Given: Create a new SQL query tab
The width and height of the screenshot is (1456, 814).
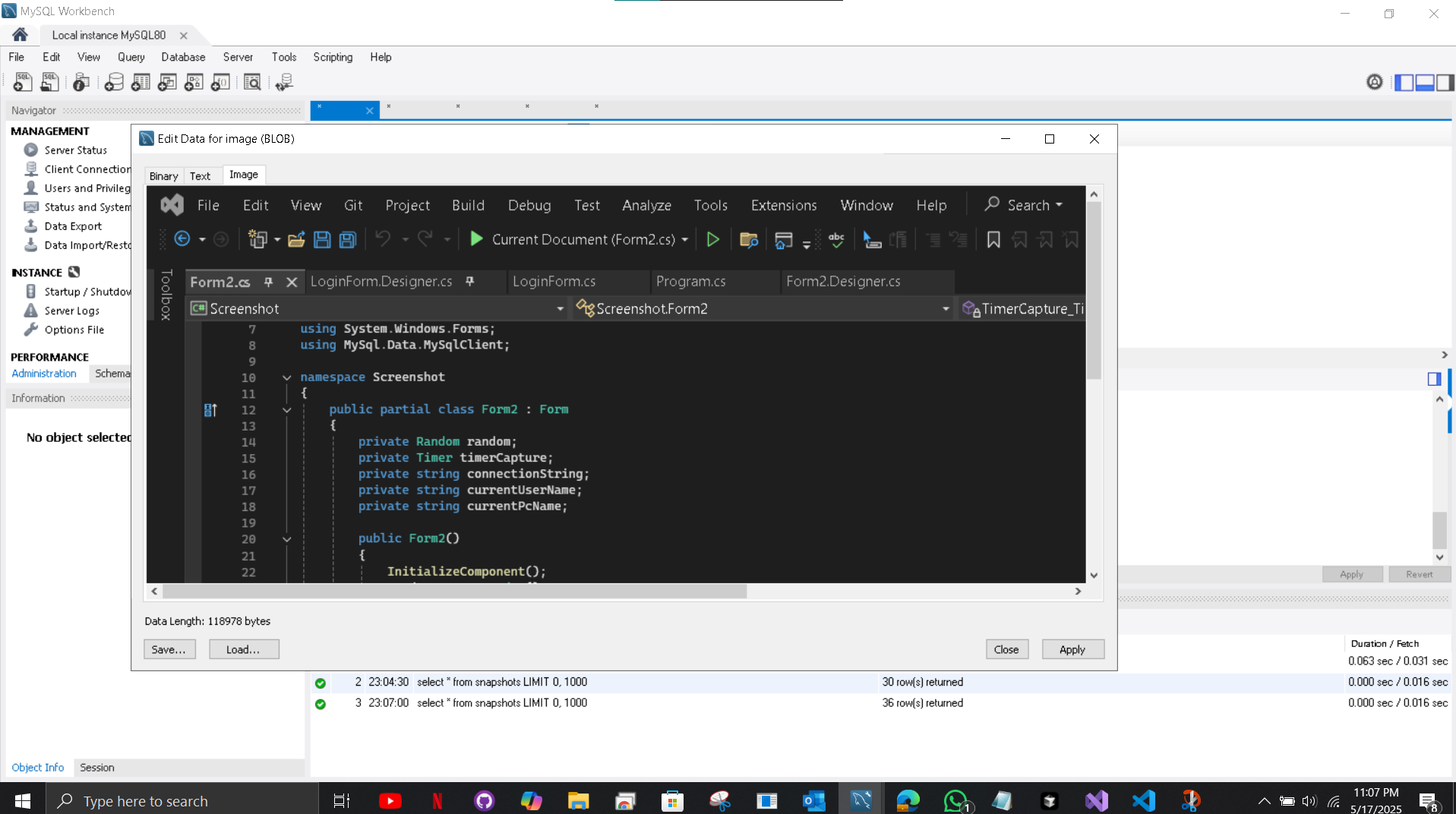Looking at the screenshot, I should (x=22, y=82).
